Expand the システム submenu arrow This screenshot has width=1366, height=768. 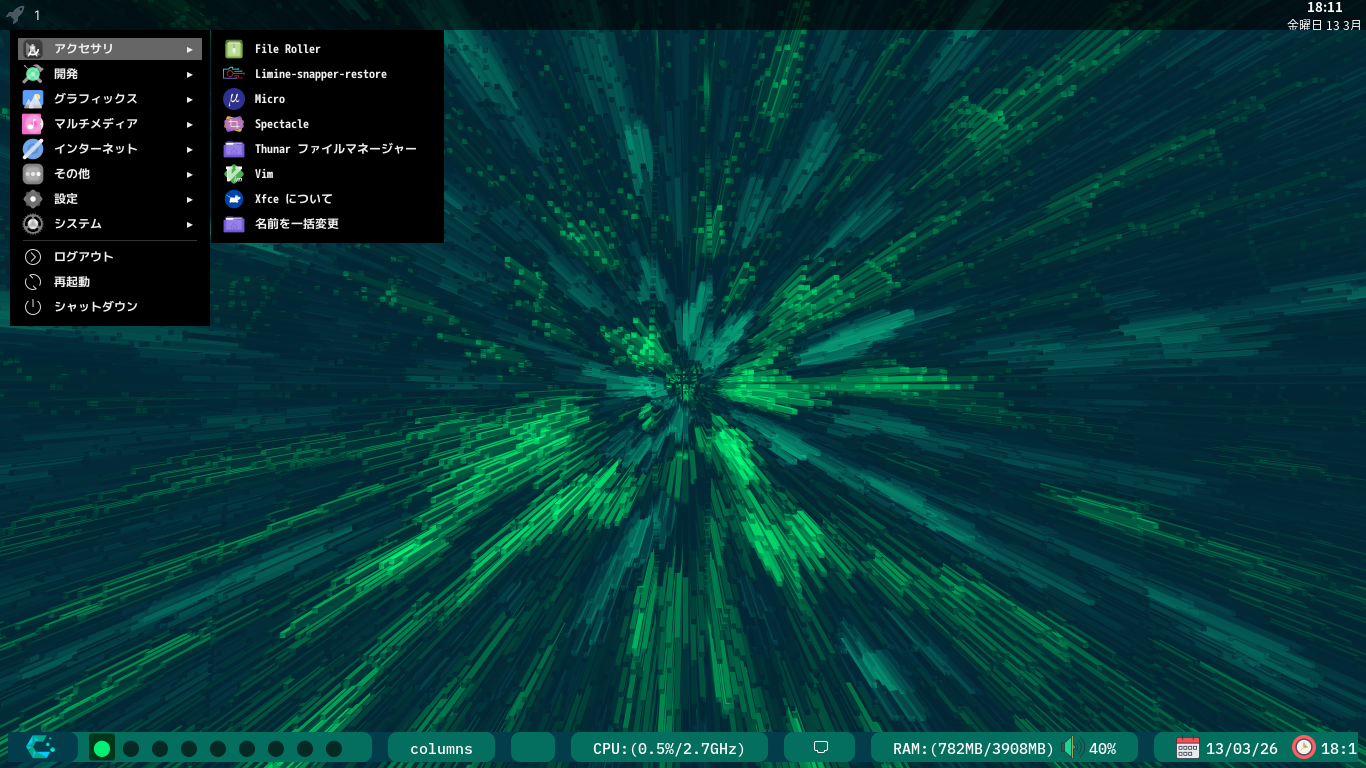coord(190,224)
